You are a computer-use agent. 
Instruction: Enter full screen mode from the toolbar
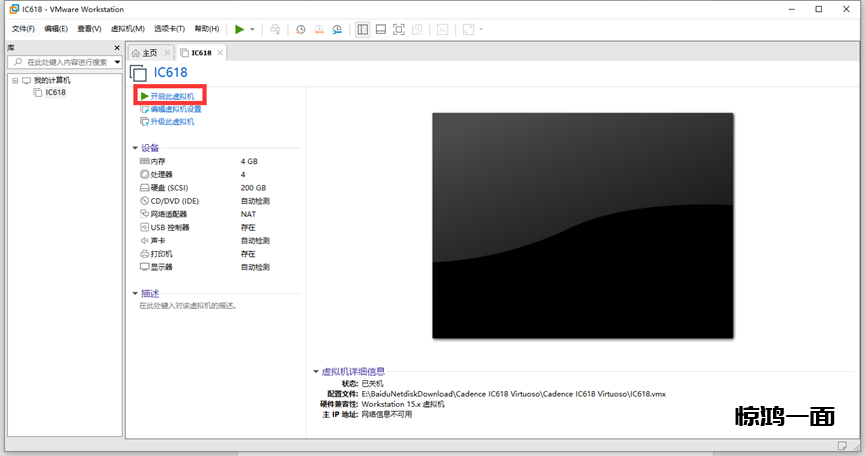click(399, 29)
